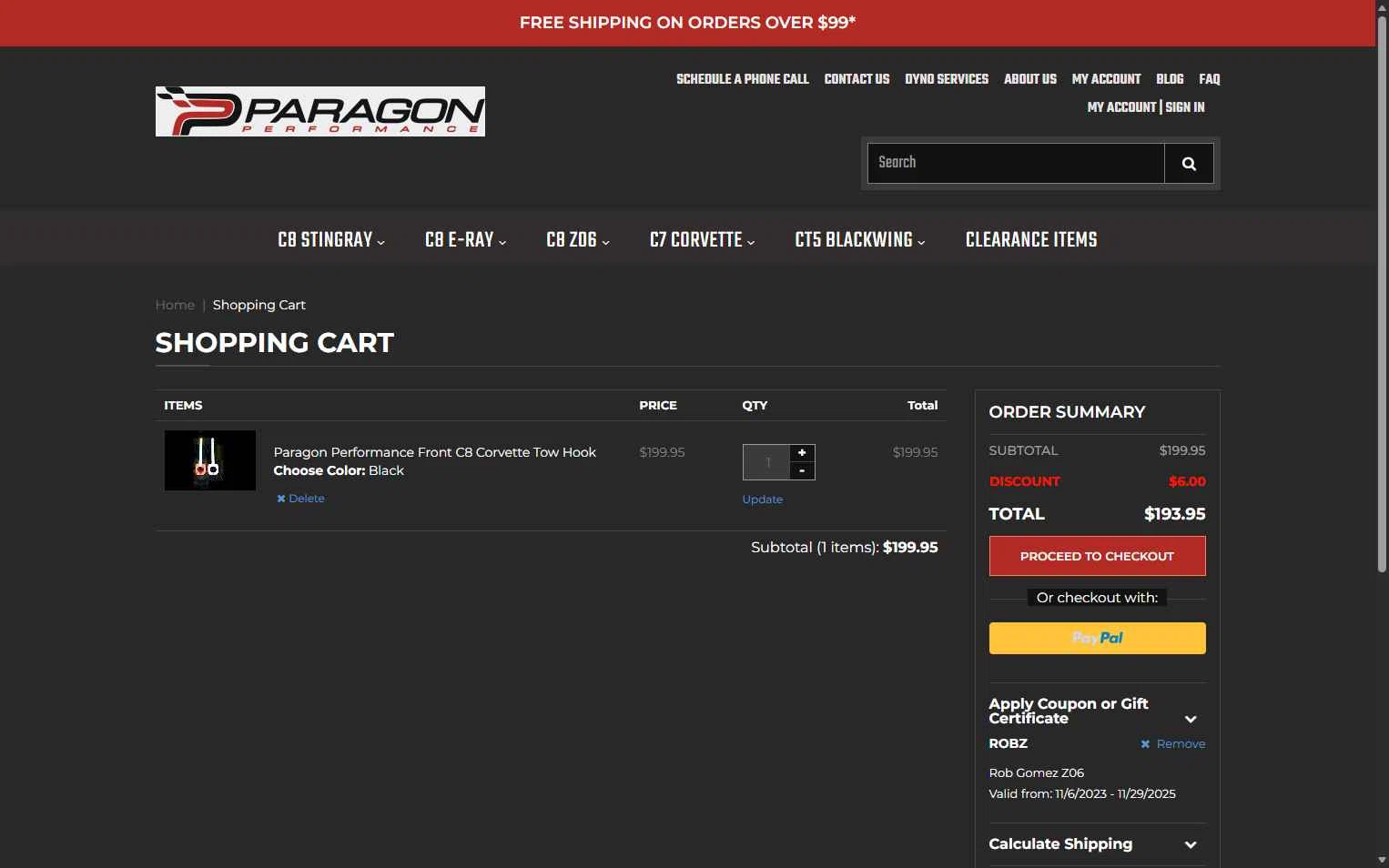Screen dimensions: 1389x868
Task: Open the C8 Z06 dropdown menu
Action: coord(578,240)
